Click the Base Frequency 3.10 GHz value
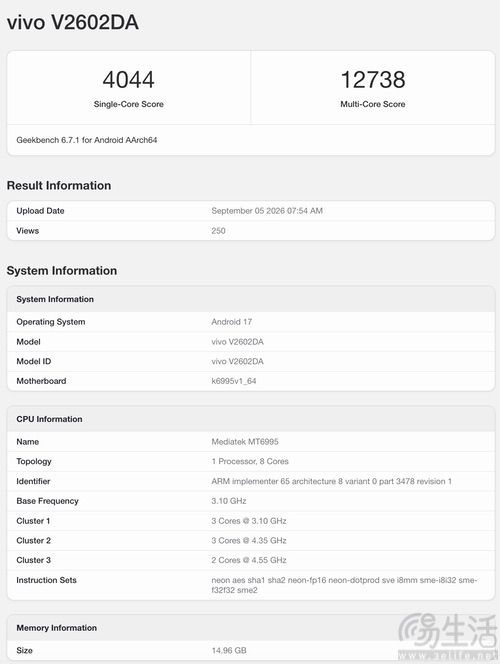The image size is (500, 664). point(229,501)
